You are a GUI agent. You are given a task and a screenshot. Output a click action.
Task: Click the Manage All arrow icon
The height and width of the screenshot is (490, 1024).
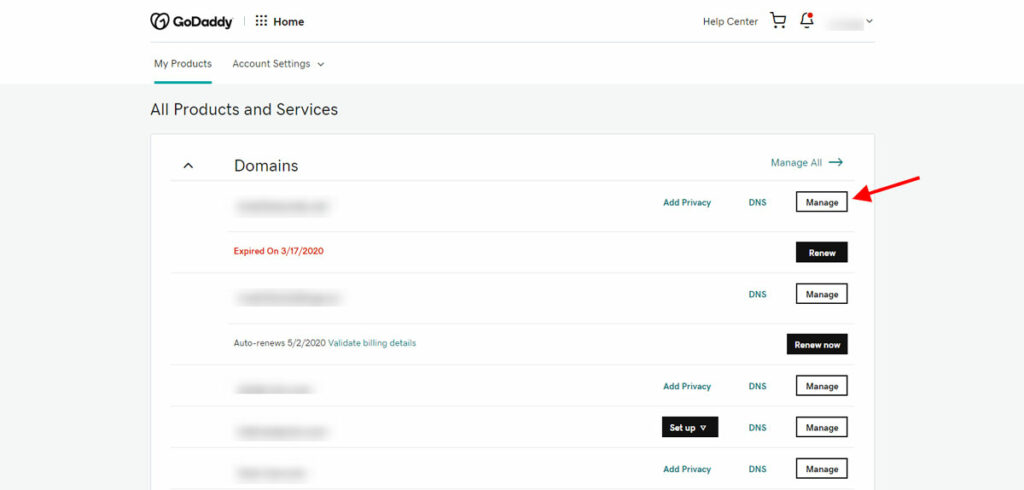(x=836, y=162)
